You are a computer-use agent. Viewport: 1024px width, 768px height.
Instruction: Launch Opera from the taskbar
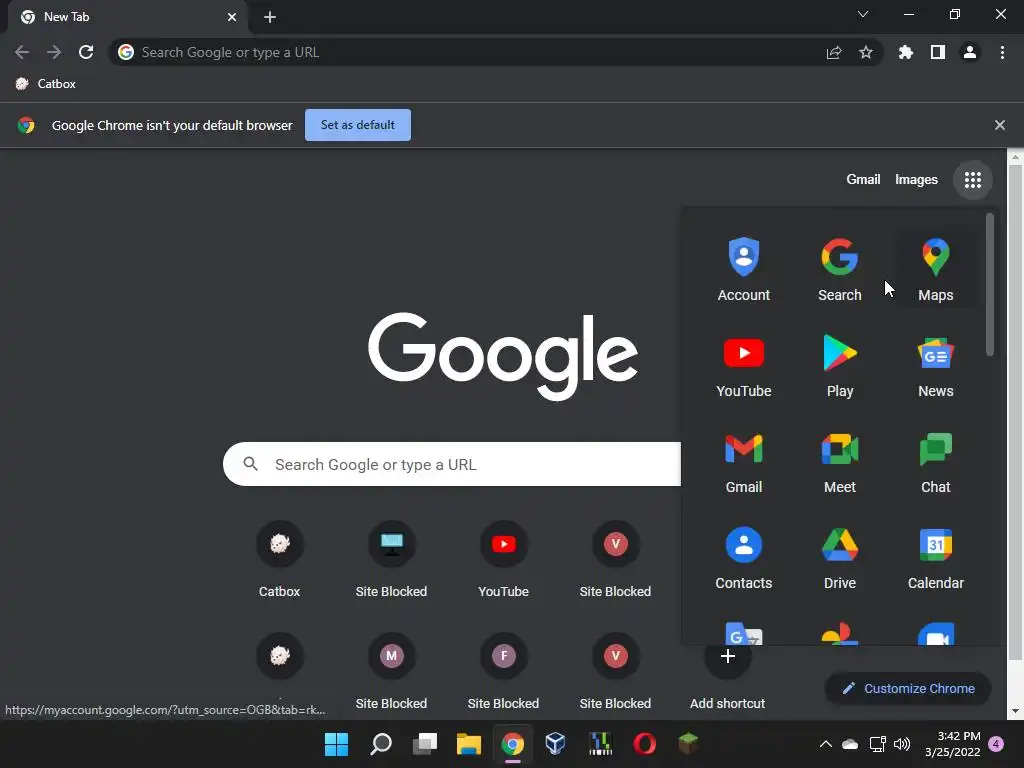click(644, 744)
